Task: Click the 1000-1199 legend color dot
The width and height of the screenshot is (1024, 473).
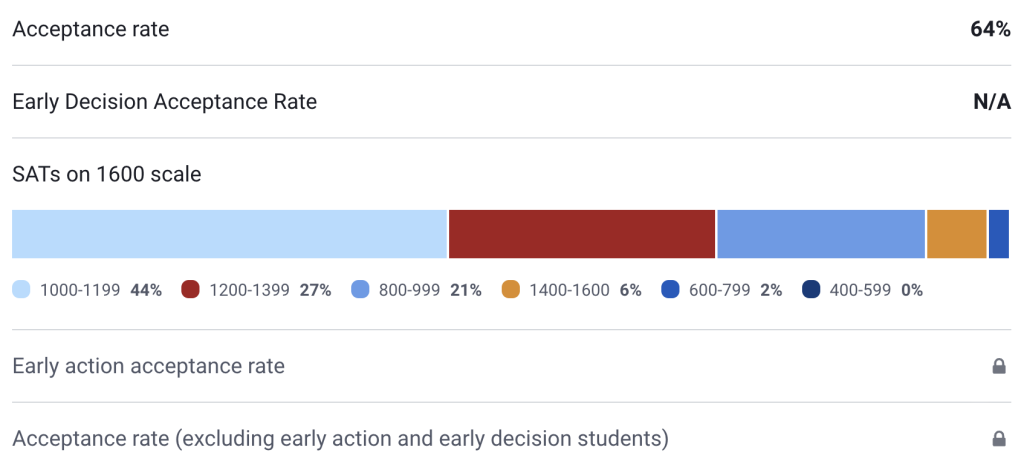Action: [22, 290]
